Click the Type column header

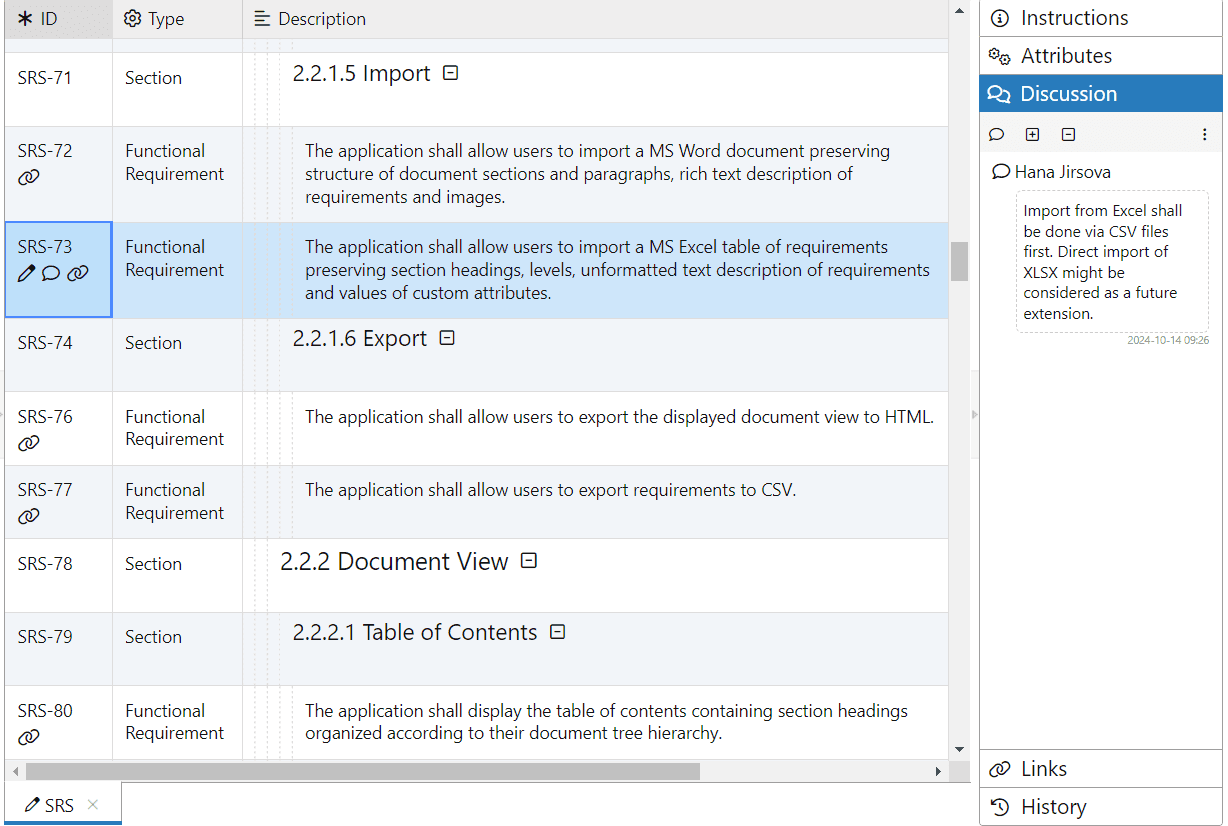177,19
